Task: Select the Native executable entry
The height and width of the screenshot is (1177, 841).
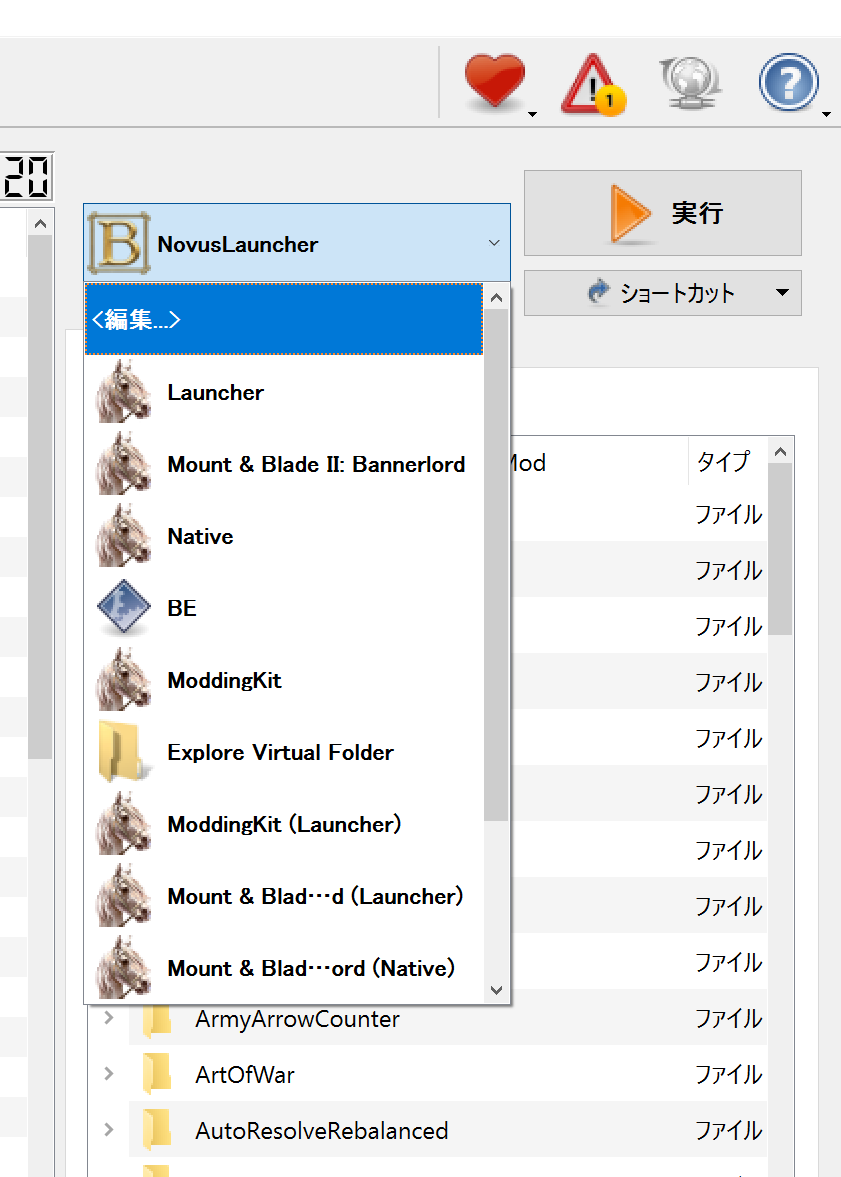Action: [x=284, y=536]
